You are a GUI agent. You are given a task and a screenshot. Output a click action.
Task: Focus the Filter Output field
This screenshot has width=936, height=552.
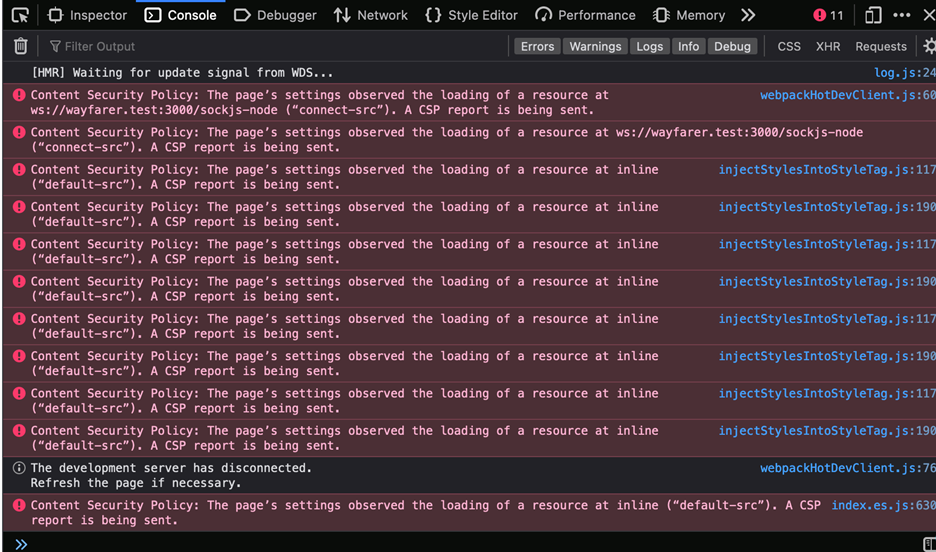(x=275, y=46)
